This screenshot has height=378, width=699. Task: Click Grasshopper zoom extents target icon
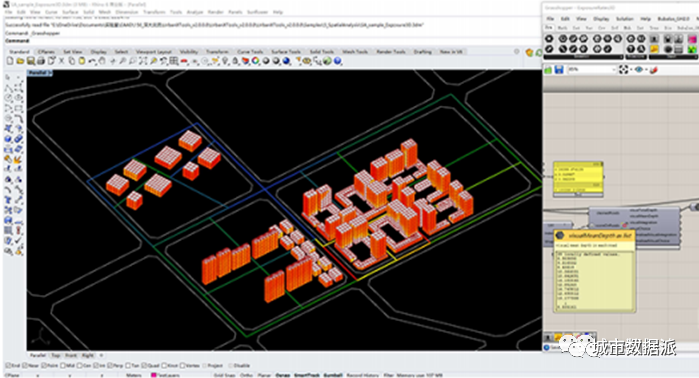(623, 70)
